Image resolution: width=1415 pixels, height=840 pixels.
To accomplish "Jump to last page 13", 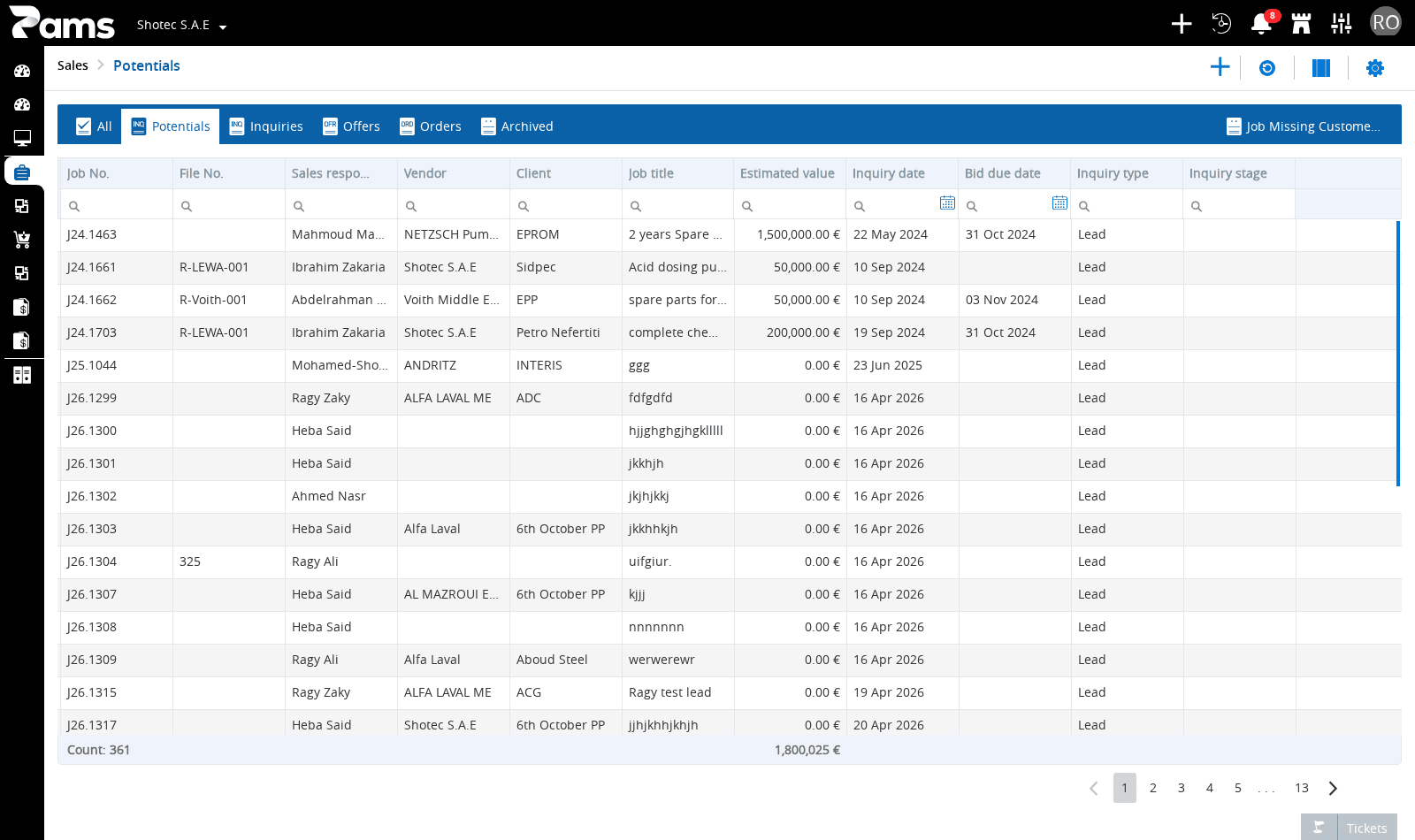I will pos(1302,788).
